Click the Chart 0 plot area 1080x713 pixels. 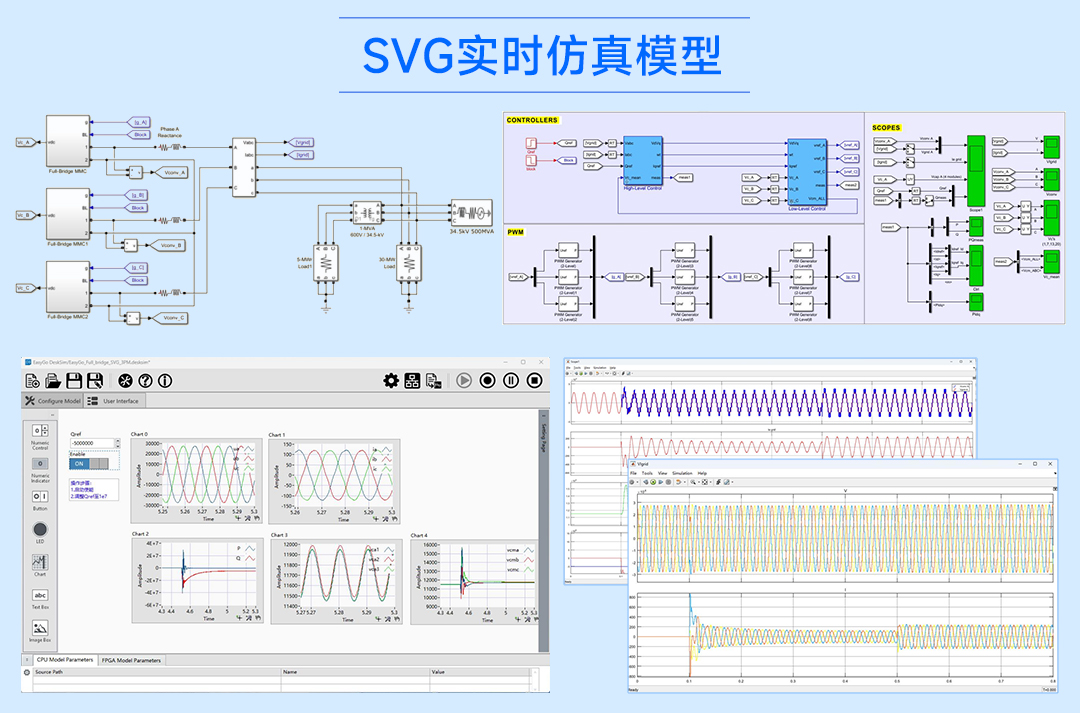click(209, 474)
